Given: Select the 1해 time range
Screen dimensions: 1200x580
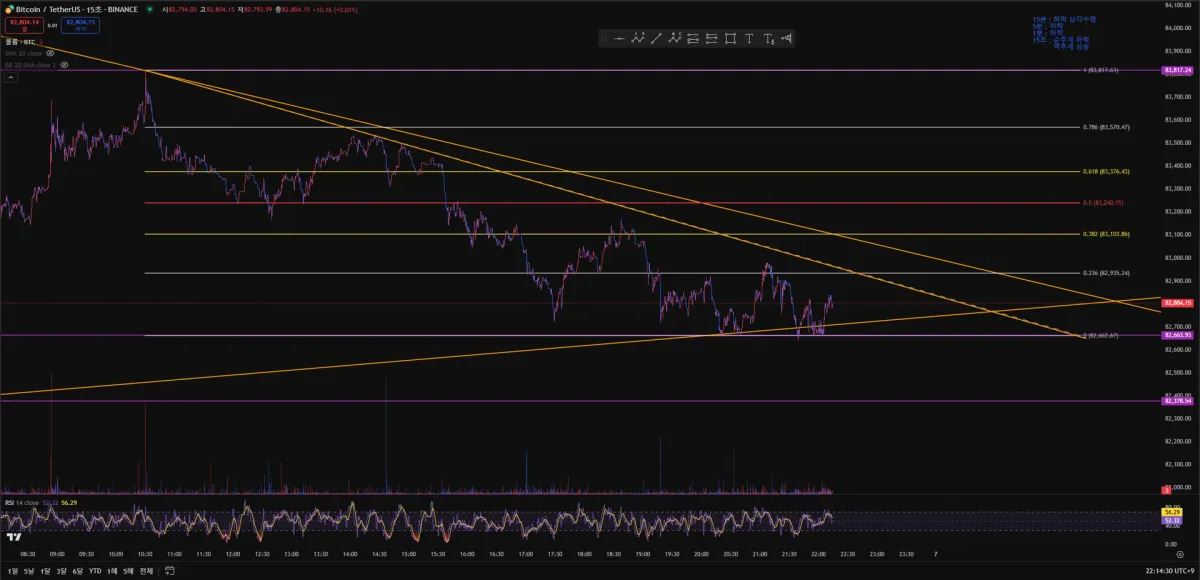Looking at the screenshot, I should pyautogui.click(x=112, y=571).
